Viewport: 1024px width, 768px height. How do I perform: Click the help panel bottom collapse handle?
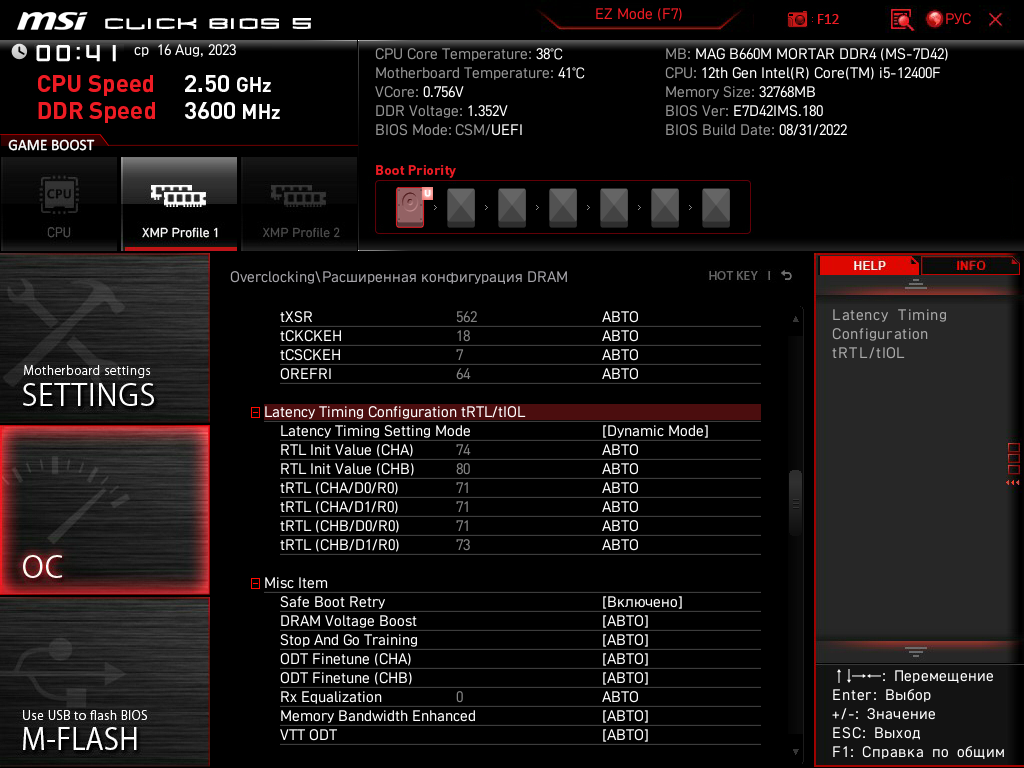pyautogui.click(x=916, y=652)
